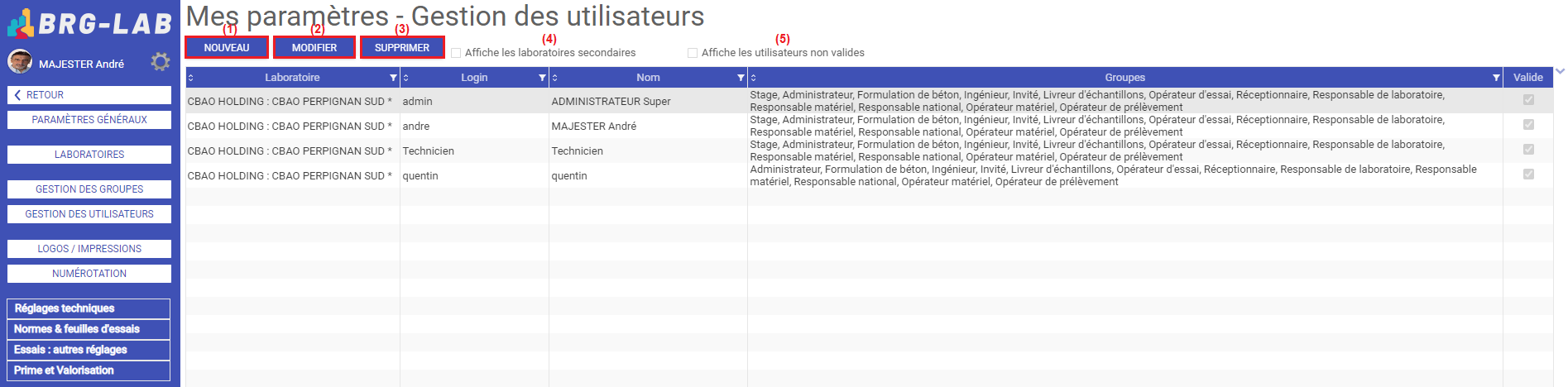Open the Login column filter
This screenshot has width=1568, height=387.
542,78
